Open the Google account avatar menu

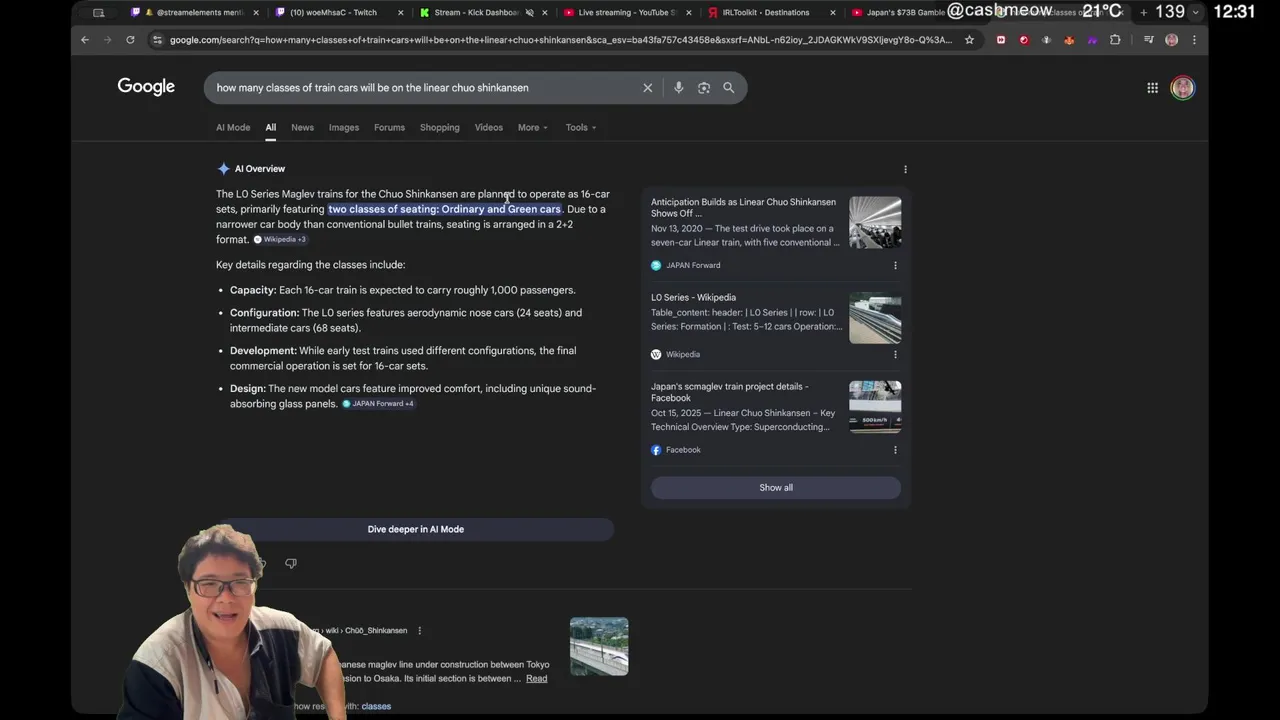pos(1183,88)
